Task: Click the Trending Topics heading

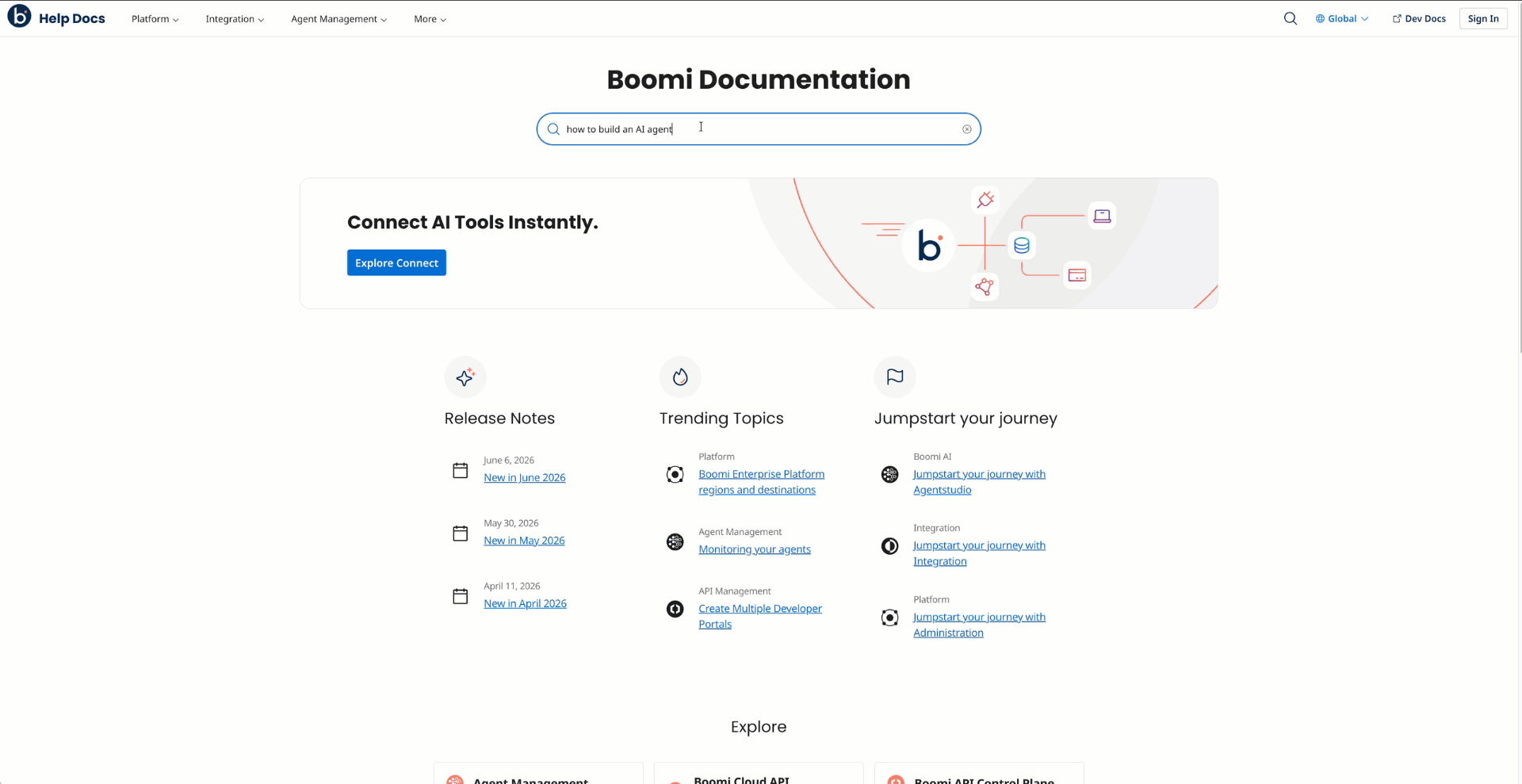Action: 721,419
